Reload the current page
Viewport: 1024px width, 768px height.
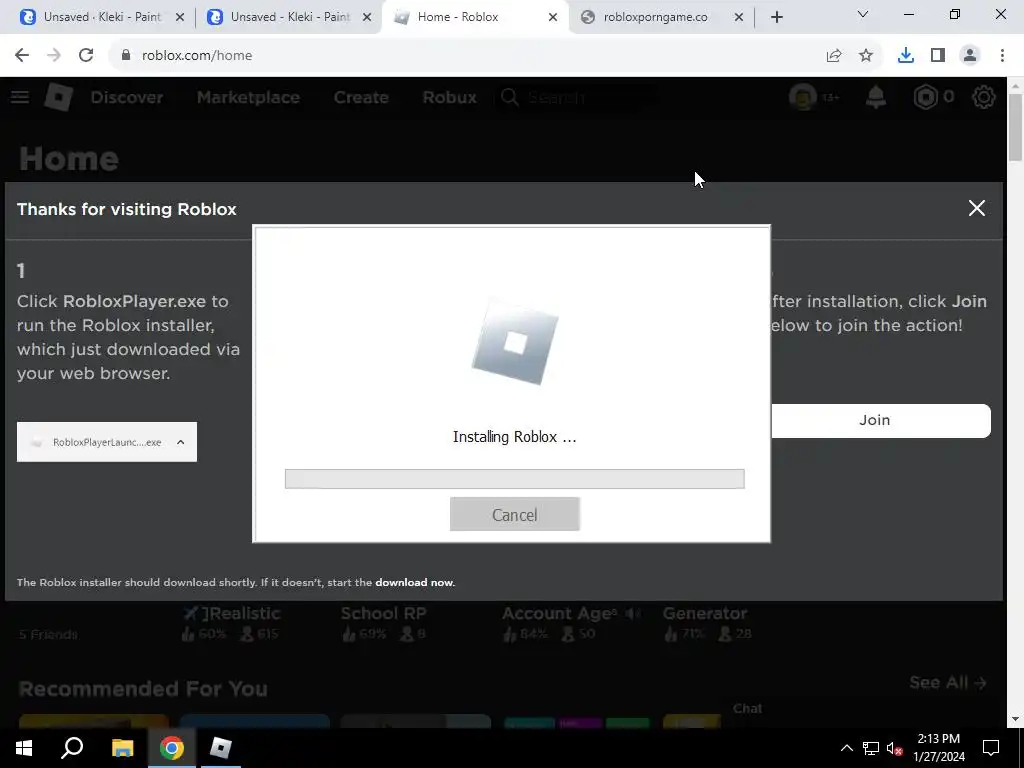(x=86, y=56)
